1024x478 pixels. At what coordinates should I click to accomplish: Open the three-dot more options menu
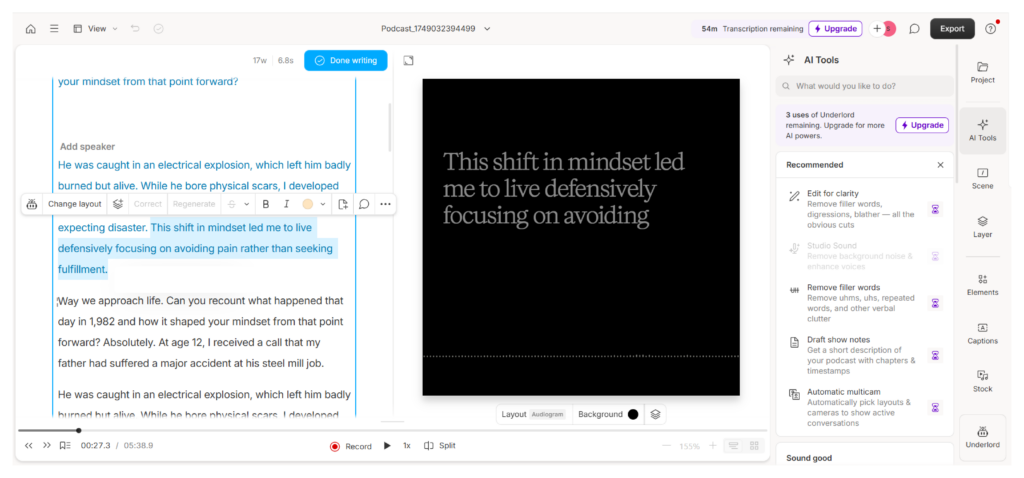[x=385, y=204]
